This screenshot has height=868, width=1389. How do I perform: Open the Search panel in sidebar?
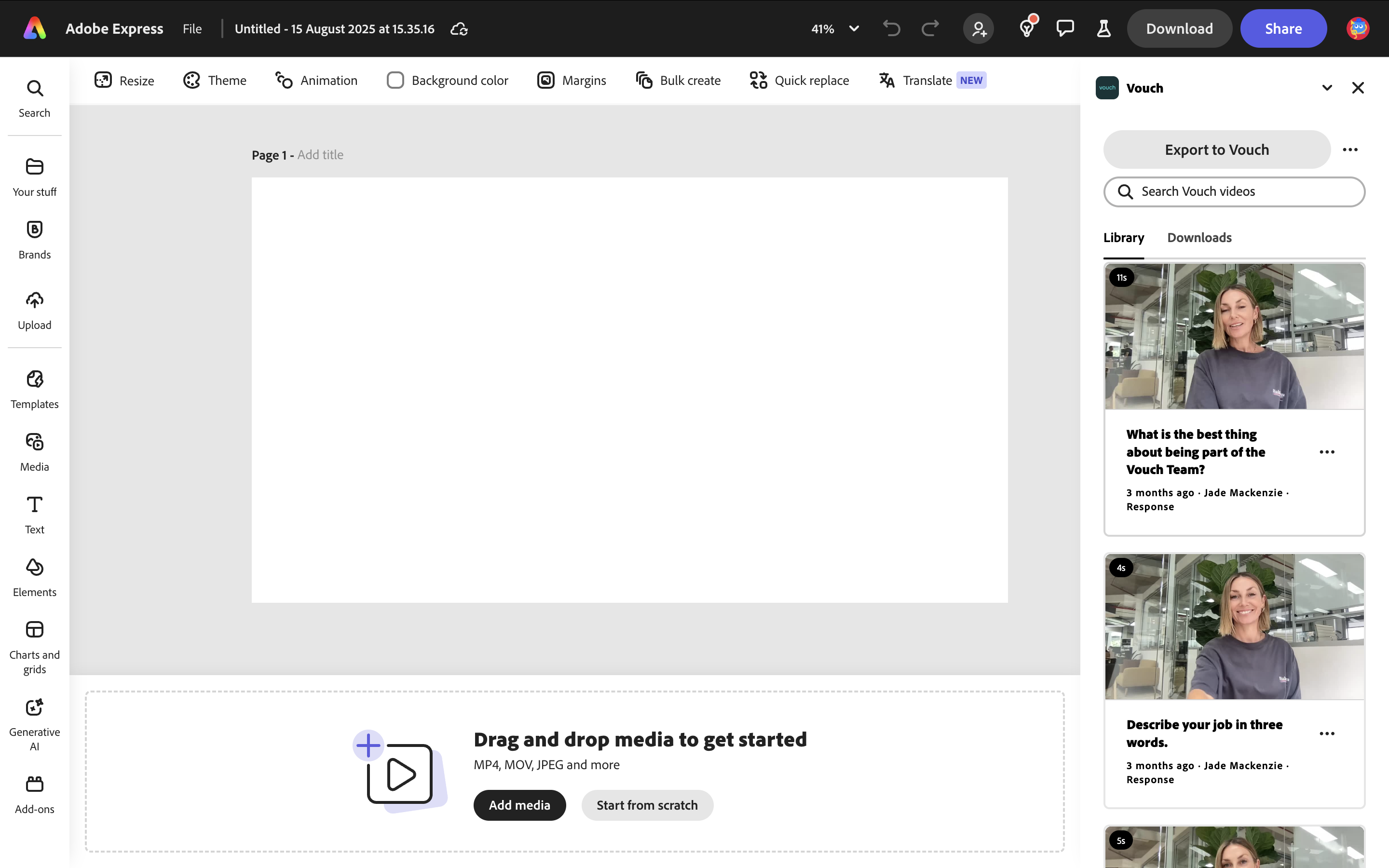(x=34, y=99)
